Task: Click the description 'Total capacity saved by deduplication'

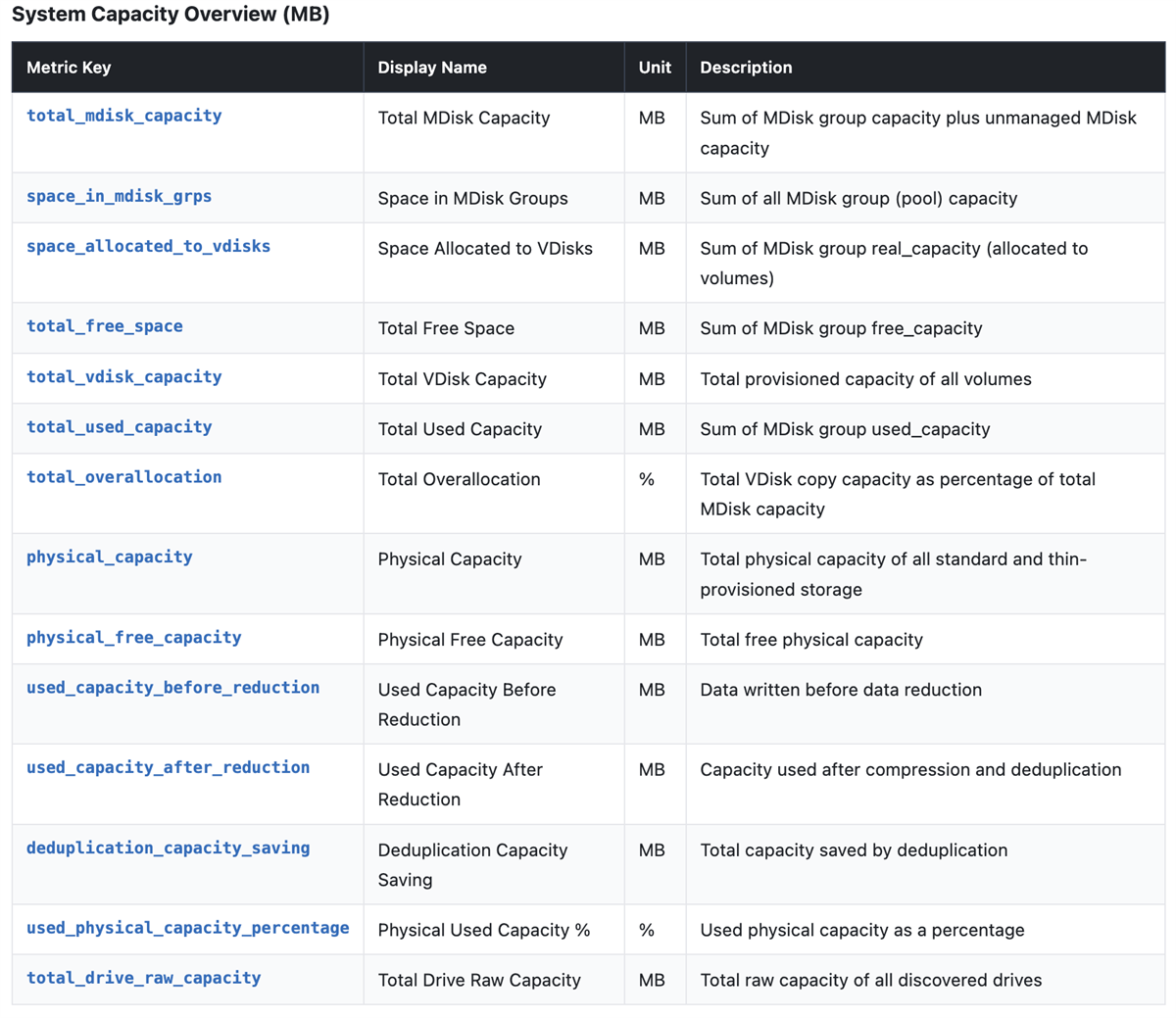Action: [854, 849]
